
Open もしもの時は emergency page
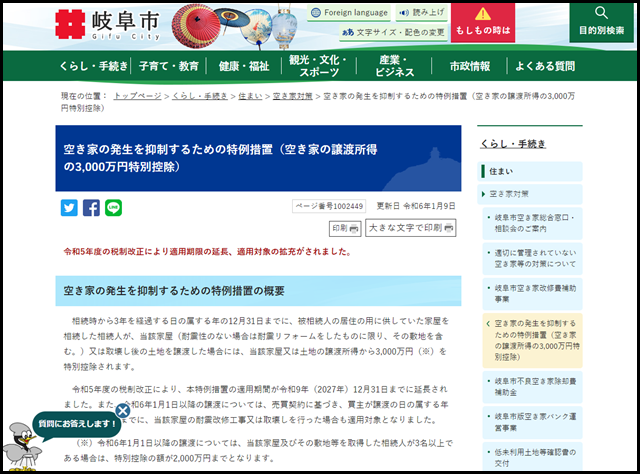[x=483, y=22]
